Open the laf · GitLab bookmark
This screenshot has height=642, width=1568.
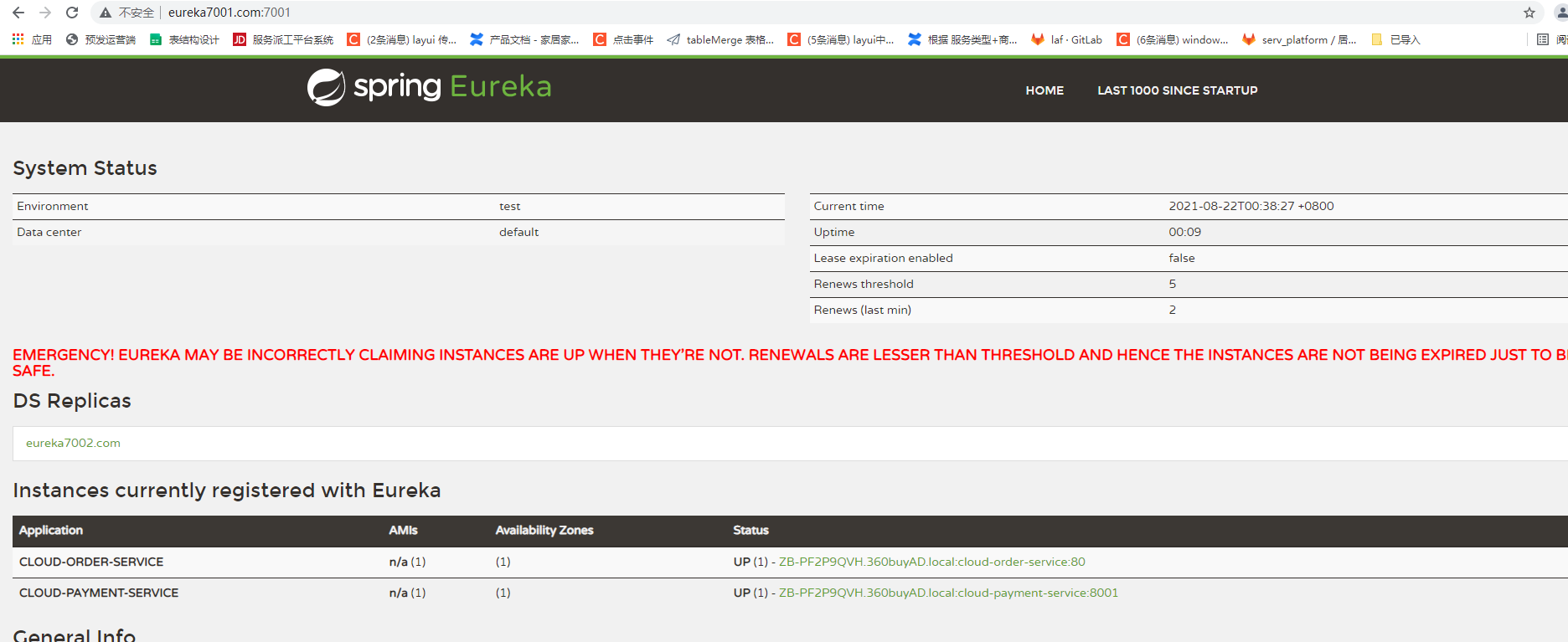coord(1067,39)
